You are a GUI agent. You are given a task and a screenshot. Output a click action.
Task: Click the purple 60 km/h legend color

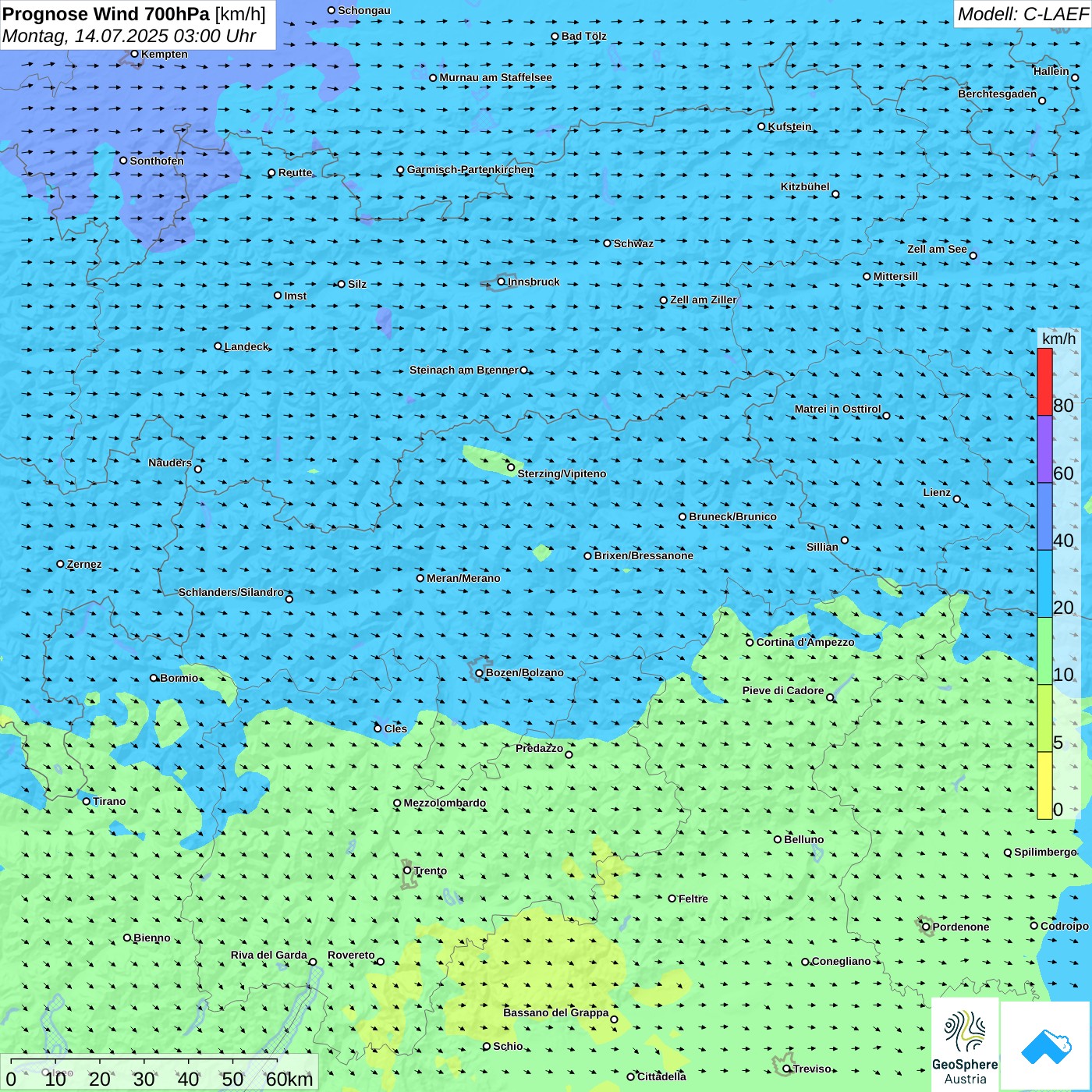1044,449
